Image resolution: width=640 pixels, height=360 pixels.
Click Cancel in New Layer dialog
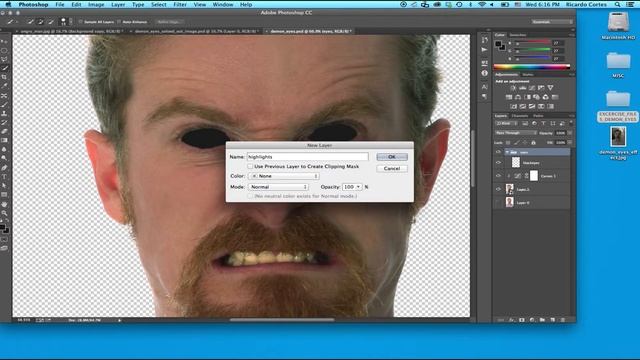coord(392,168)
